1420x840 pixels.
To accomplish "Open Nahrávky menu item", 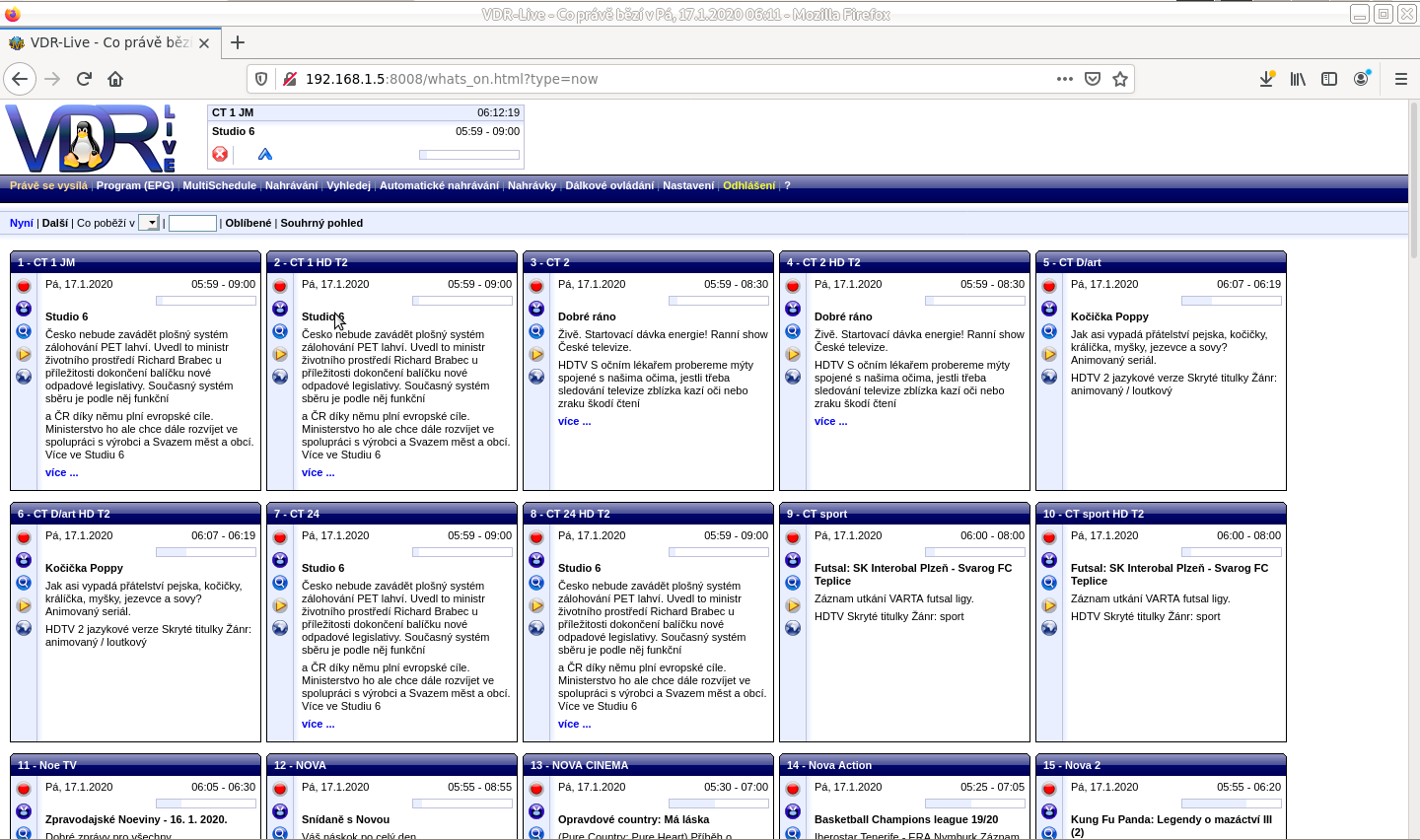I will pos(532,185).
